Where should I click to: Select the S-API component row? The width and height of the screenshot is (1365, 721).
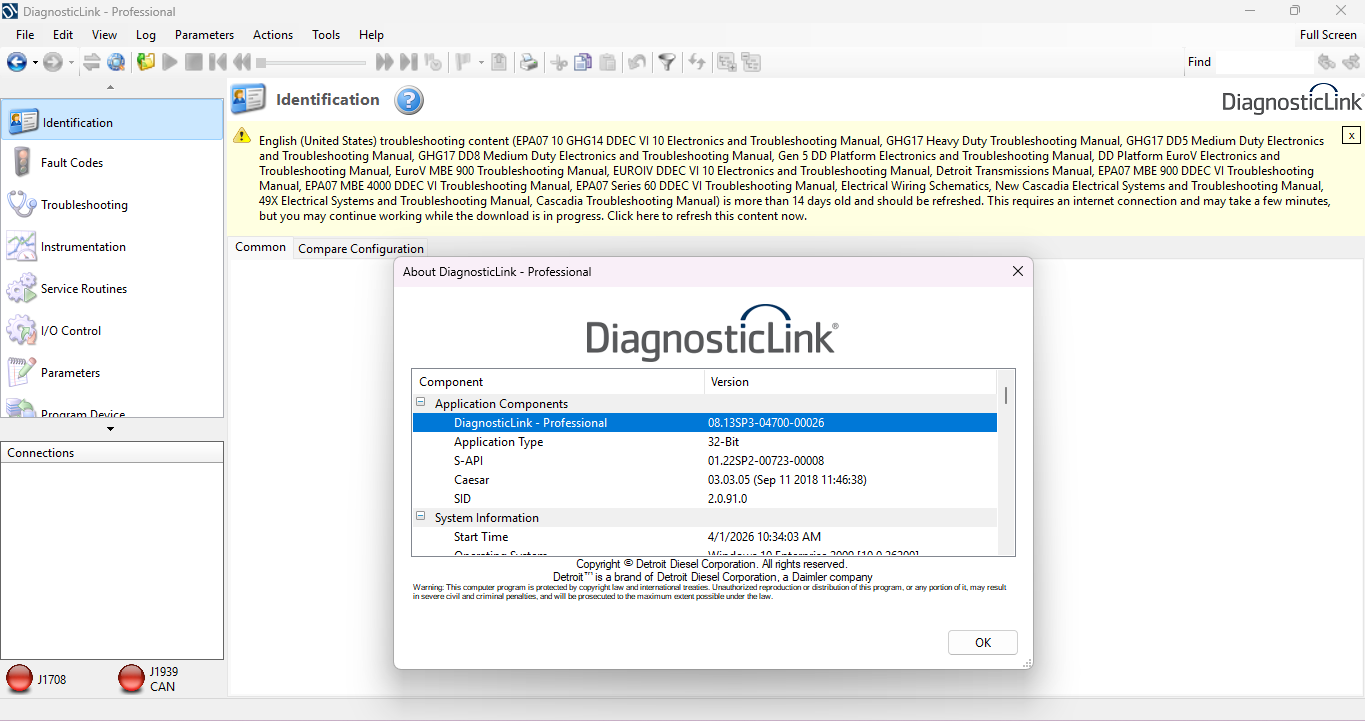[x=705, y=461]
